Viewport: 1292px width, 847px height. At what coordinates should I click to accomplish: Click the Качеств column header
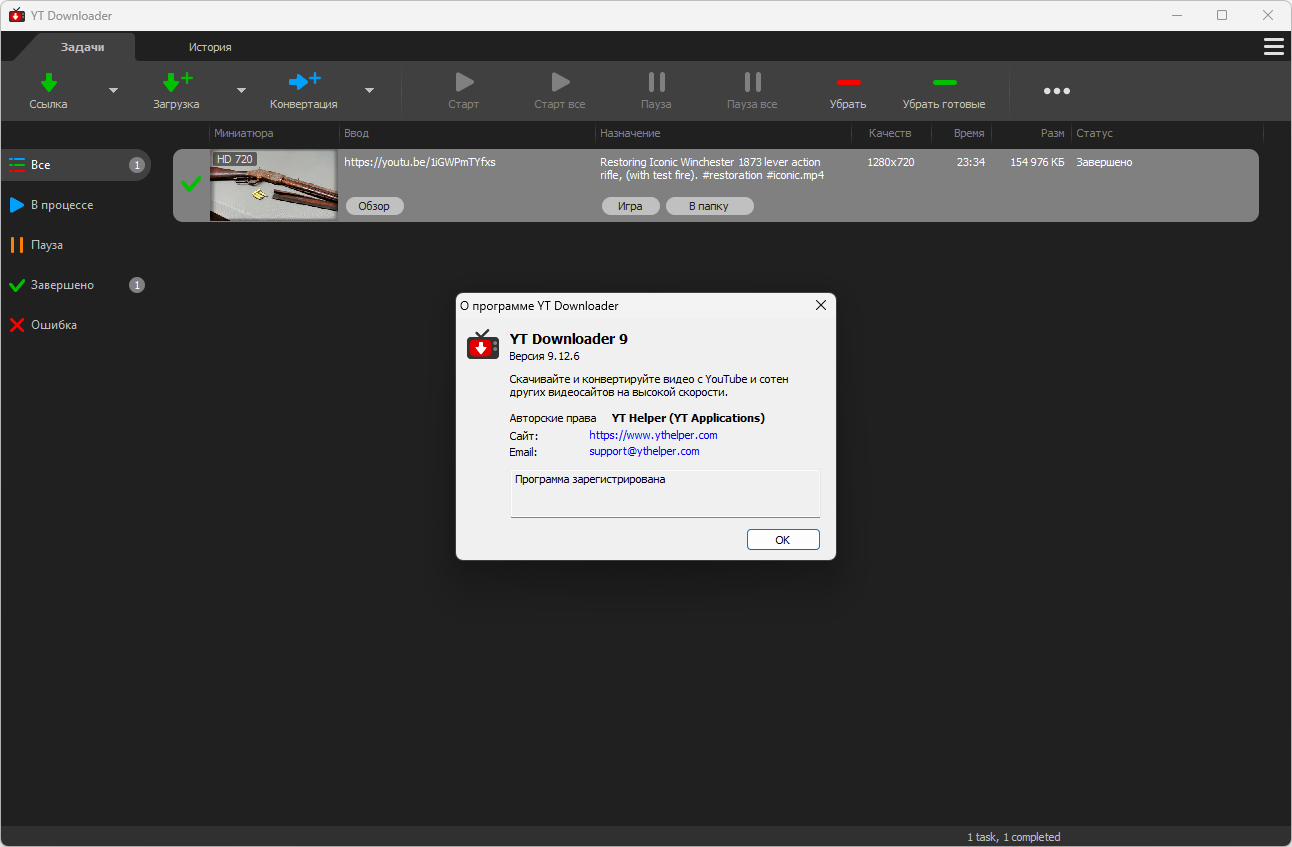[x=890, y=133]
